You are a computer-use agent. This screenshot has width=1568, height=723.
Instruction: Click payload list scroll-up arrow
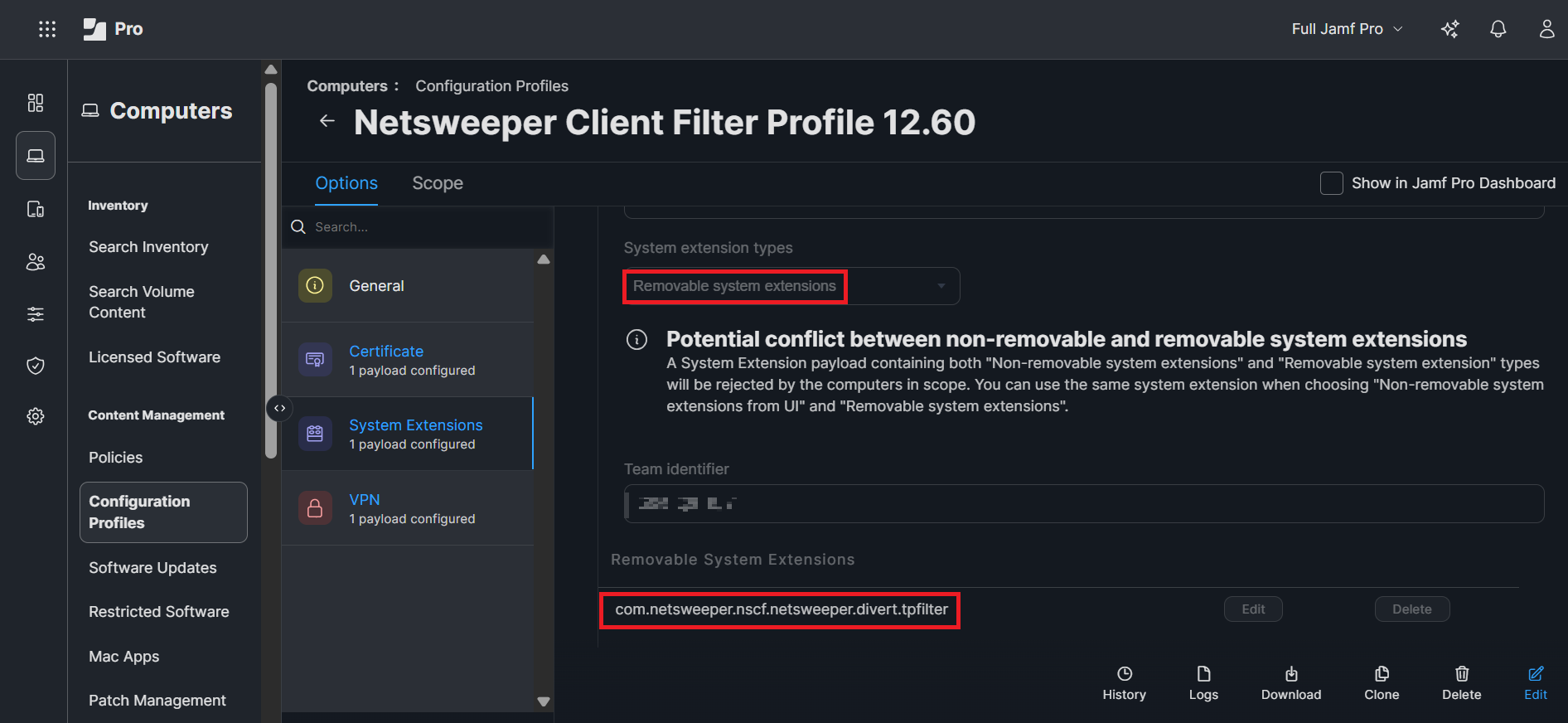[x=544, y=260]
